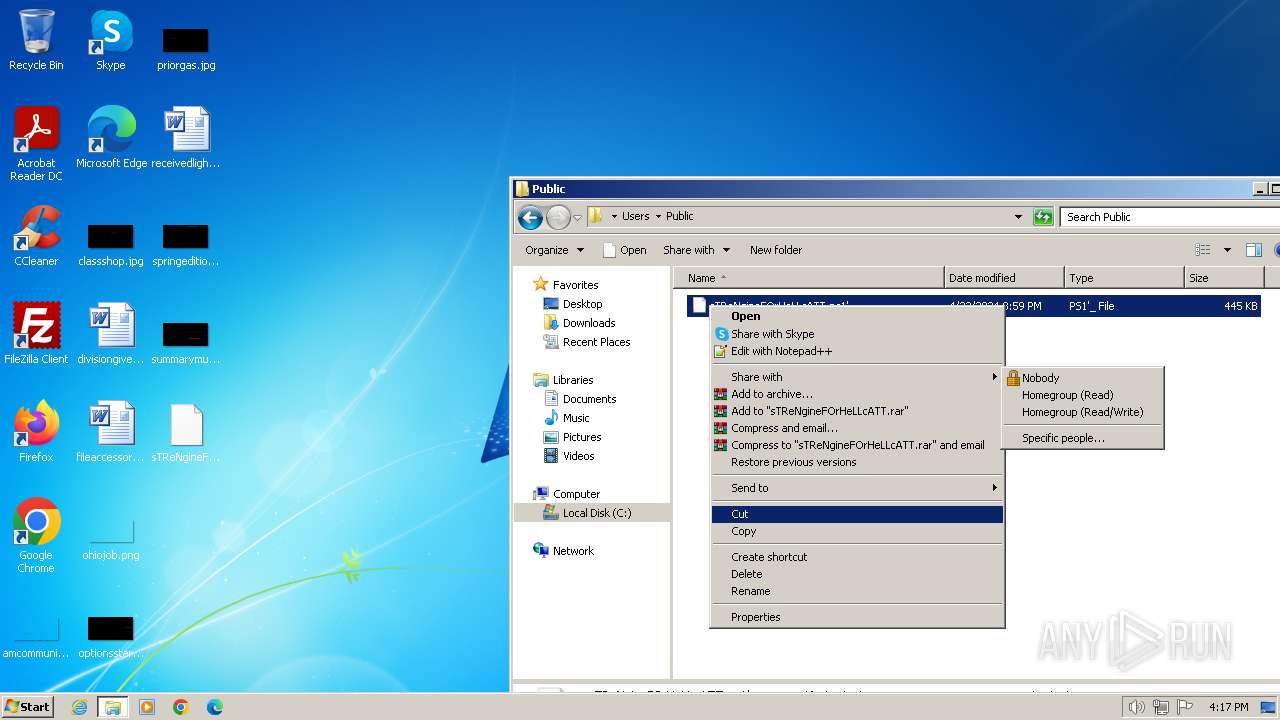Launch the FileZilla Client shortcut
Viewport: 1280px width, 720px height.
(36, 334)
